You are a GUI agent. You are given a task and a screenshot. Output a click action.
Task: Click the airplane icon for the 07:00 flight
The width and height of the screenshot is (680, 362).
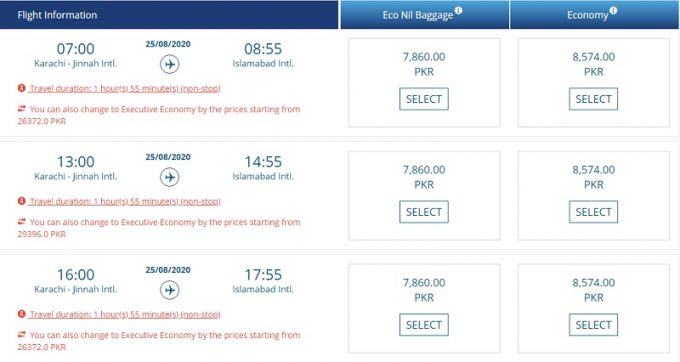click(170, 64)
